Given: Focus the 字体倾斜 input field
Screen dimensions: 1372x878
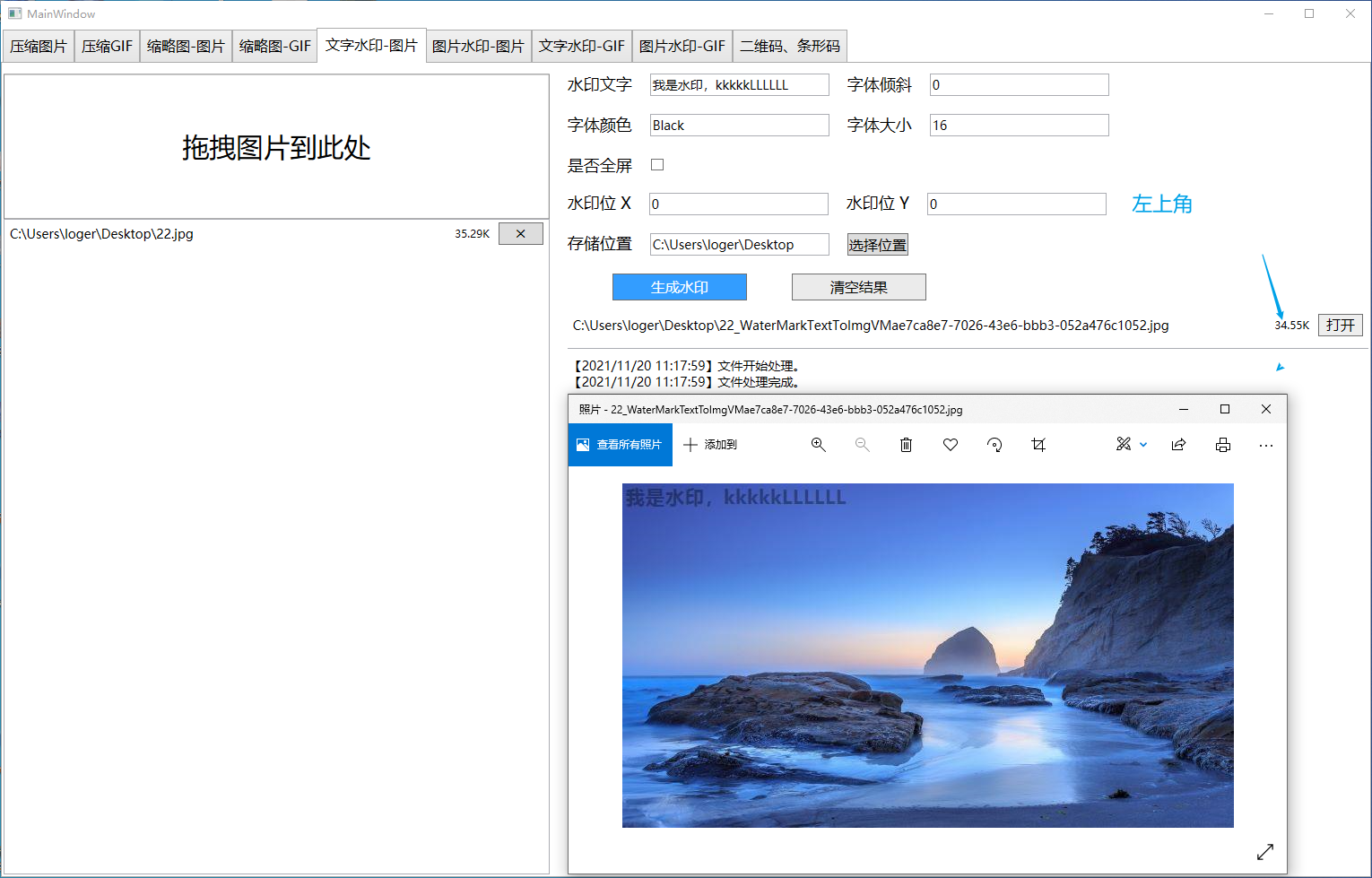Looking at the screenshot, I should [1020, 85].
